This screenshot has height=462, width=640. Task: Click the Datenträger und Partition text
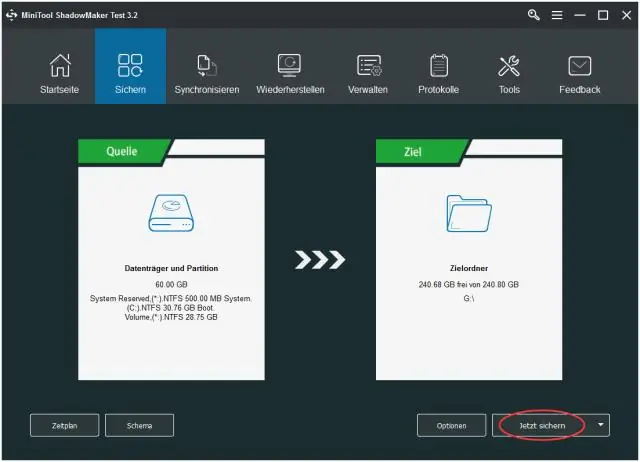(x=171, y=268)
